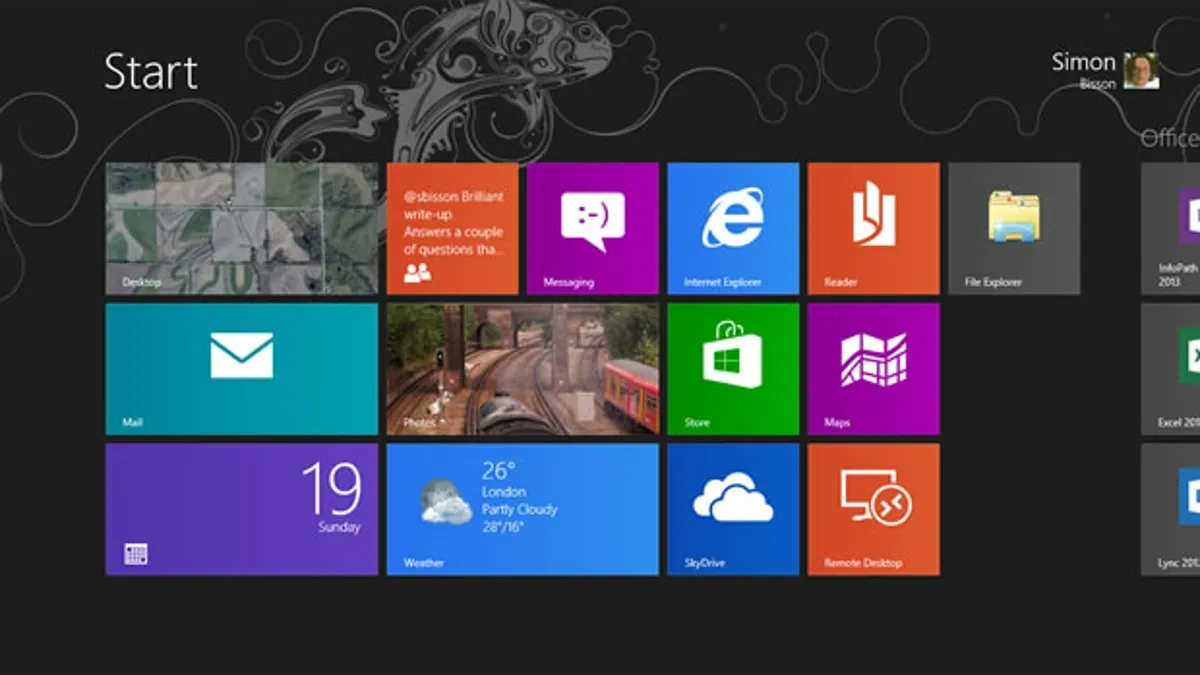Open the Desktop tile
The image size is (1200, 675).
[x=242, y=229]
